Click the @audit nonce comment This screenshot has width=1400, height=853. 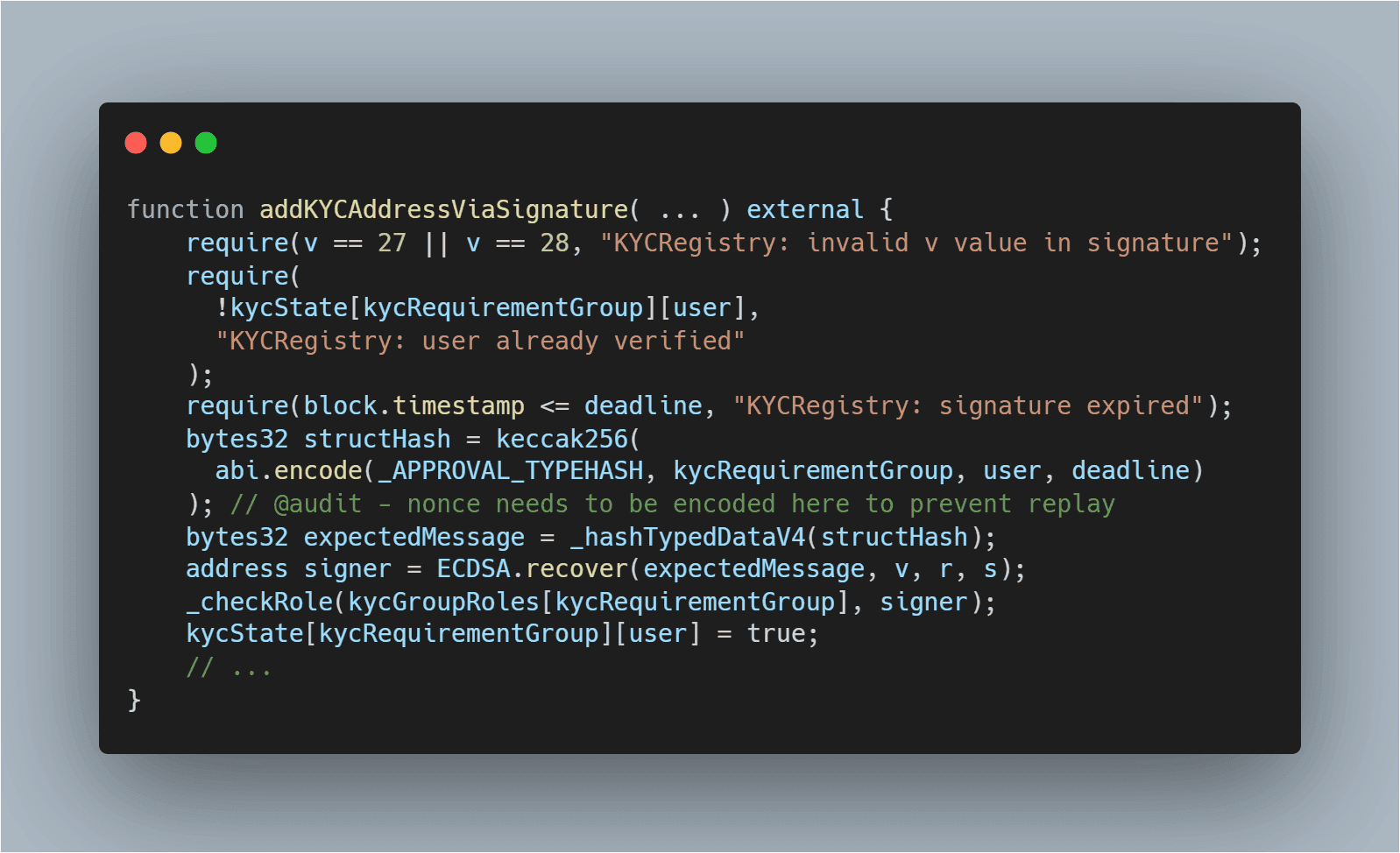[672, 504]
